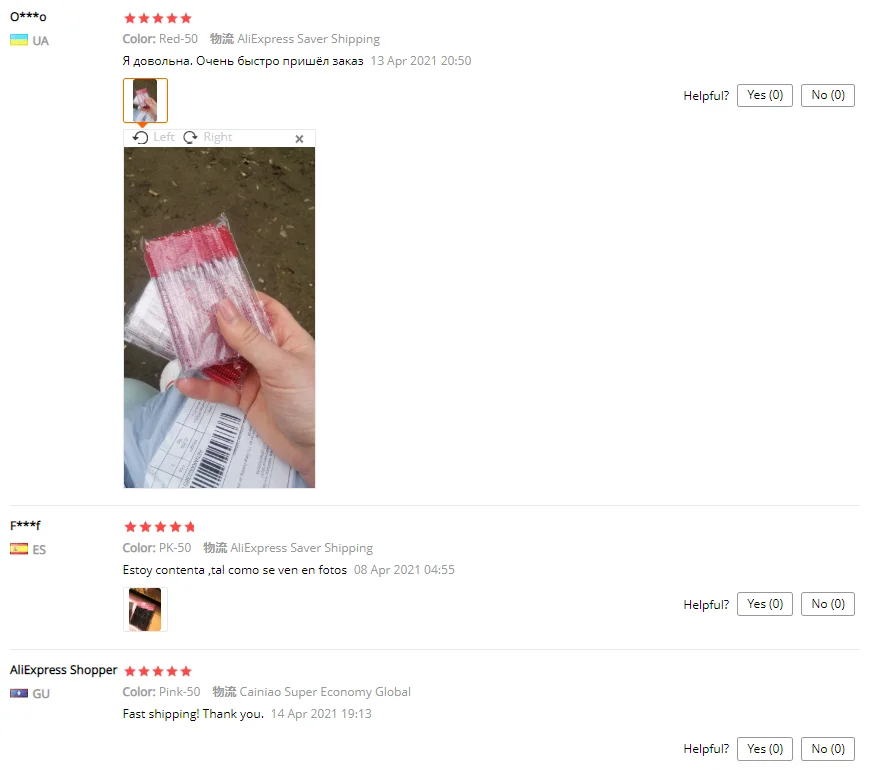Mark the Ukrainian review as not helpful

[x=828, y=95]
